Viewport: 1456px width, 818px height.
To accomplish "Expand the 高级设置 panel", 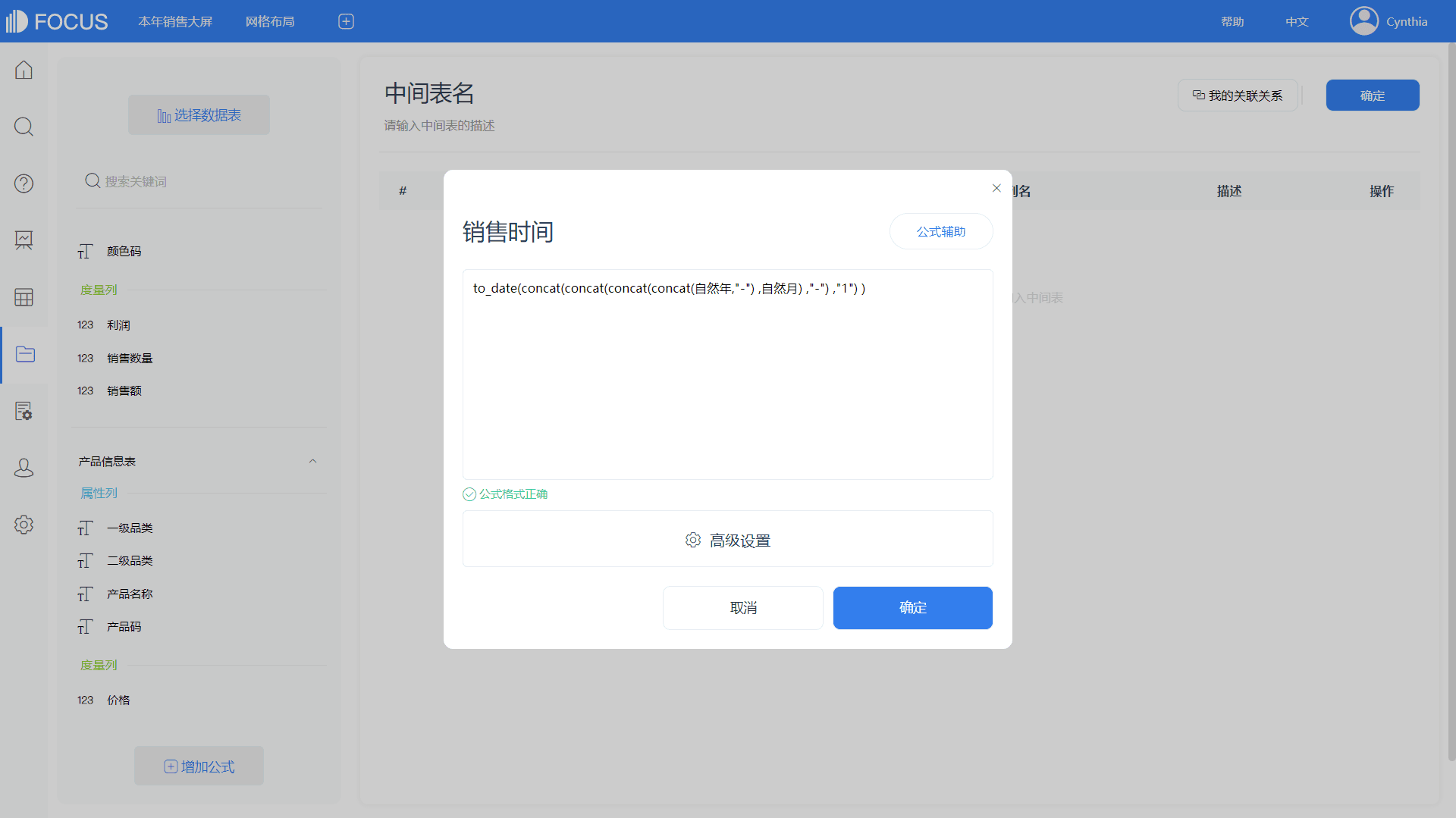I will (728, 539).
